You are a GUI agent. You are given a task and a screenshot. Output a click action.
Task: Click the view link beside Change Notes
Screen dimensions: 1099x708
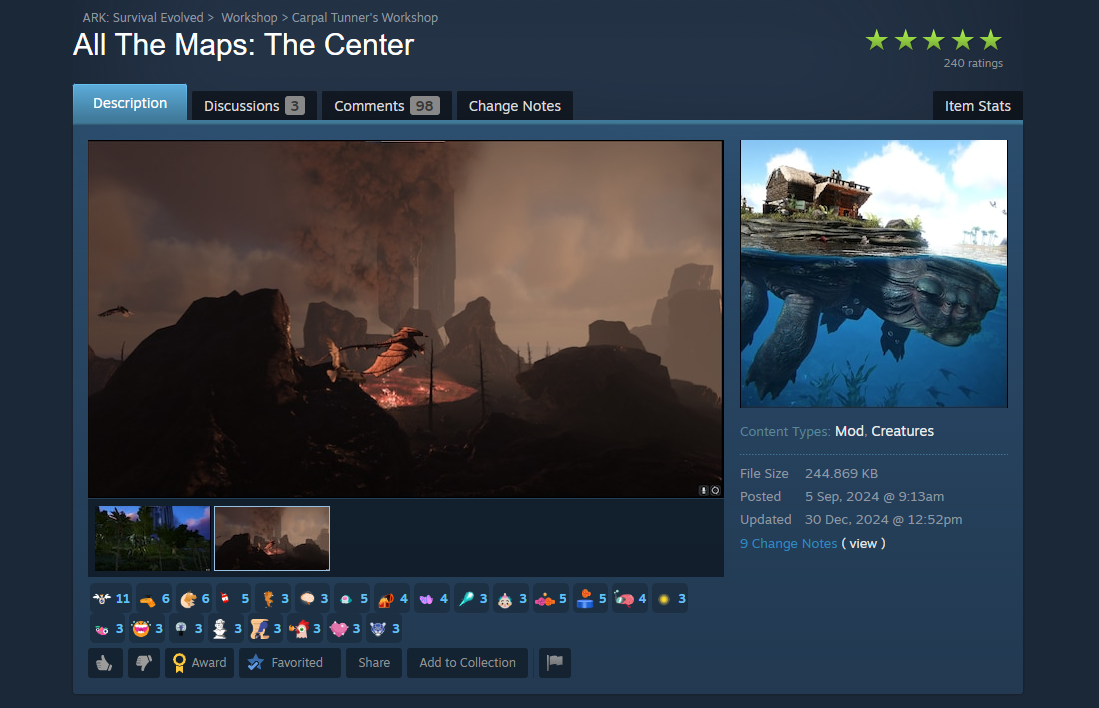[864, 543]
